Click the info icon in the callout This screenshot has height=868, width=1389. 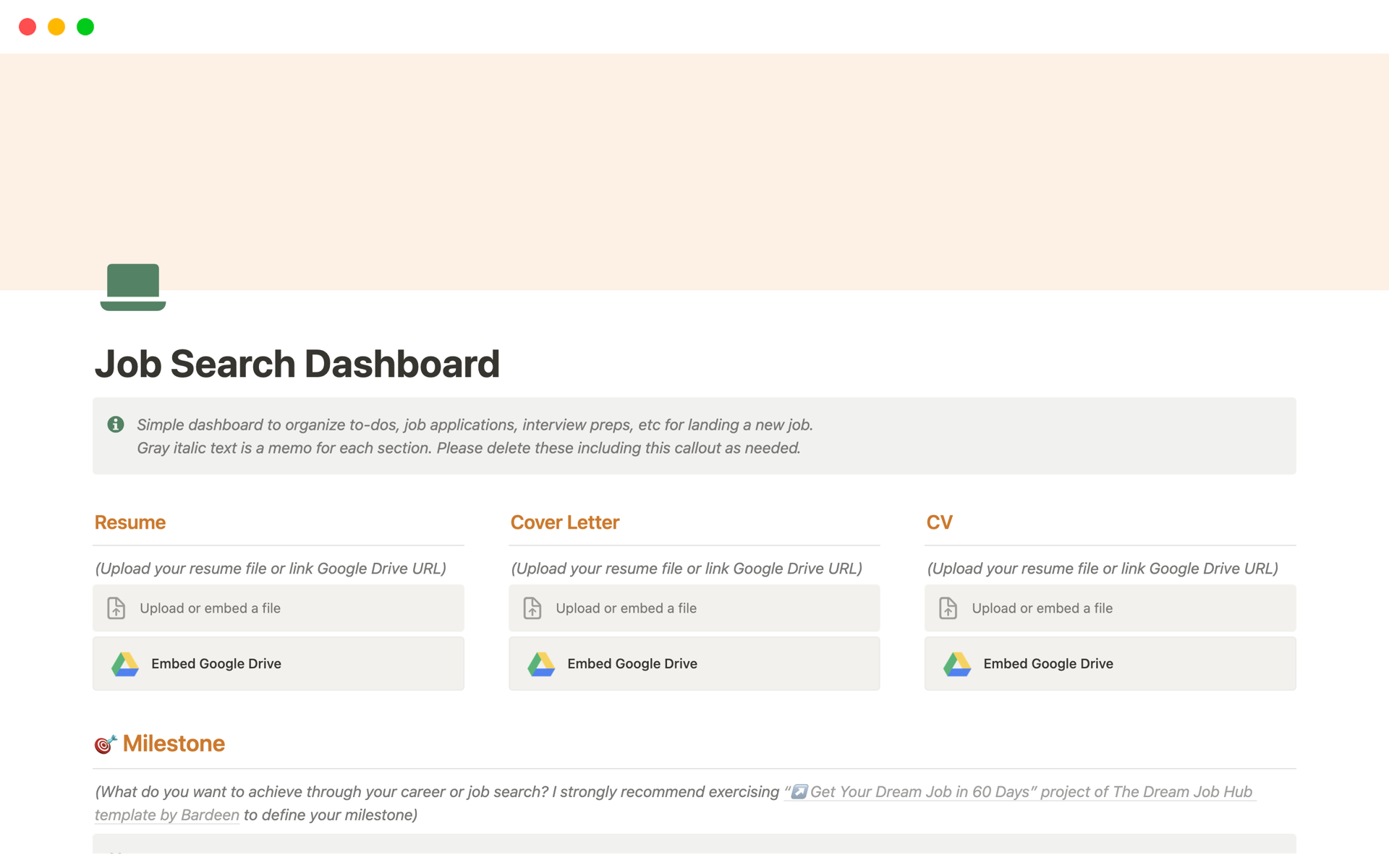(x=116, y=425)
